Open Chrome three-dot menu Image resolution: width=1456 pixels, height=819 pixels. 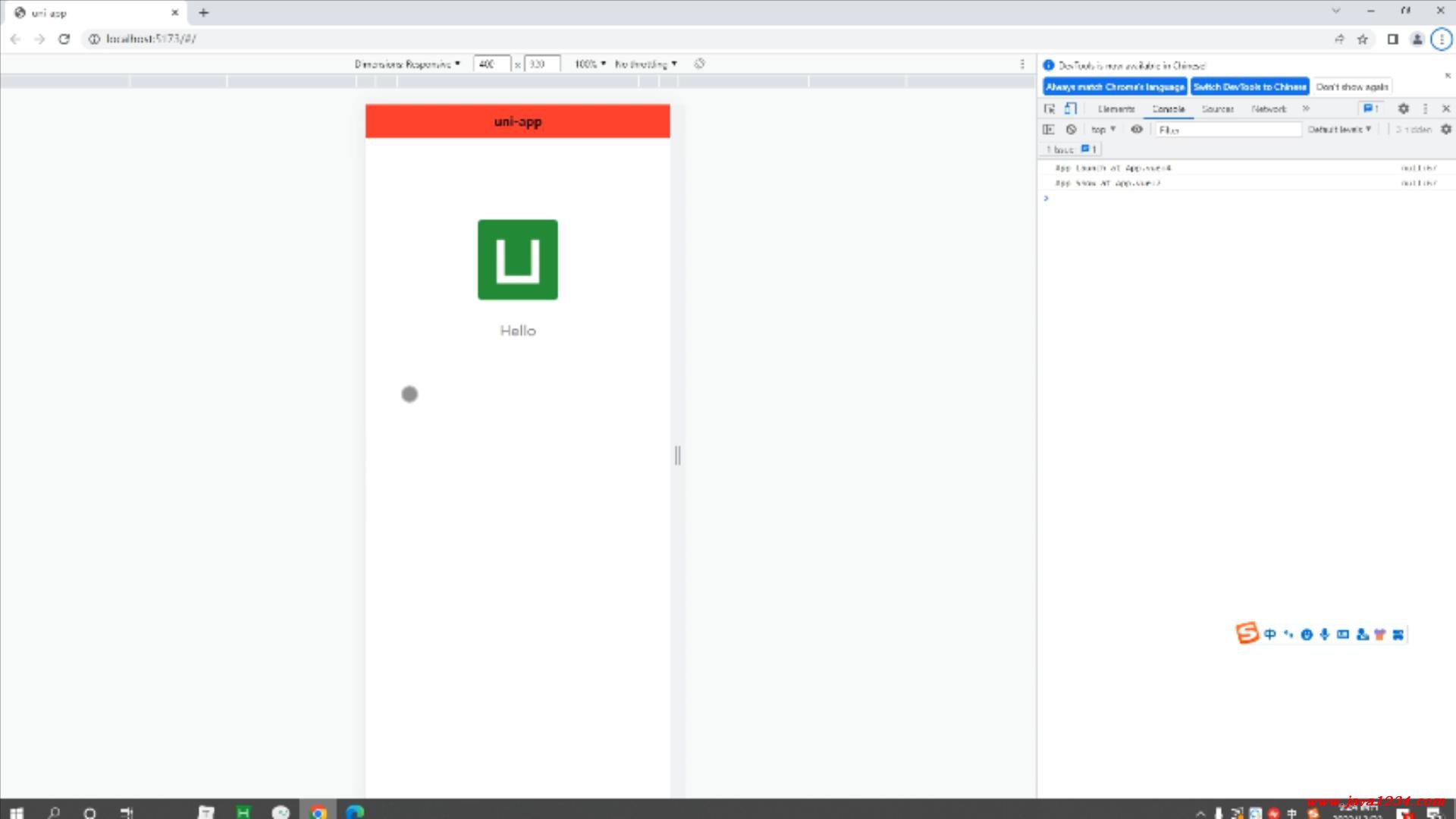coord(1441,39)
